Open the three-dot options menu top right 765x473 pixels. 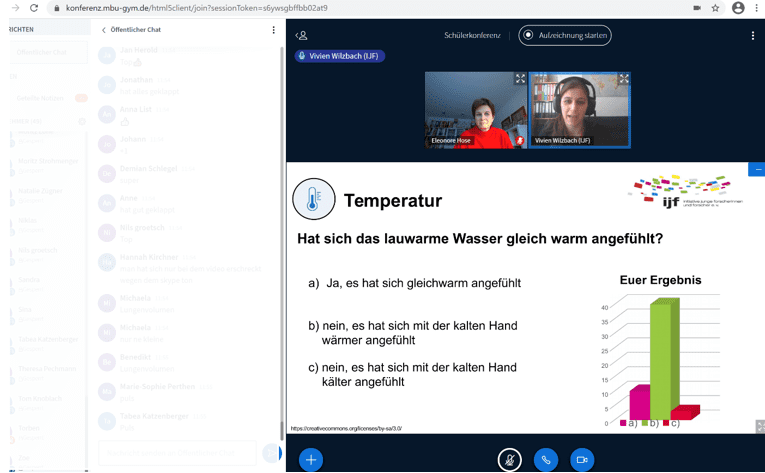(x=753, y=35)
